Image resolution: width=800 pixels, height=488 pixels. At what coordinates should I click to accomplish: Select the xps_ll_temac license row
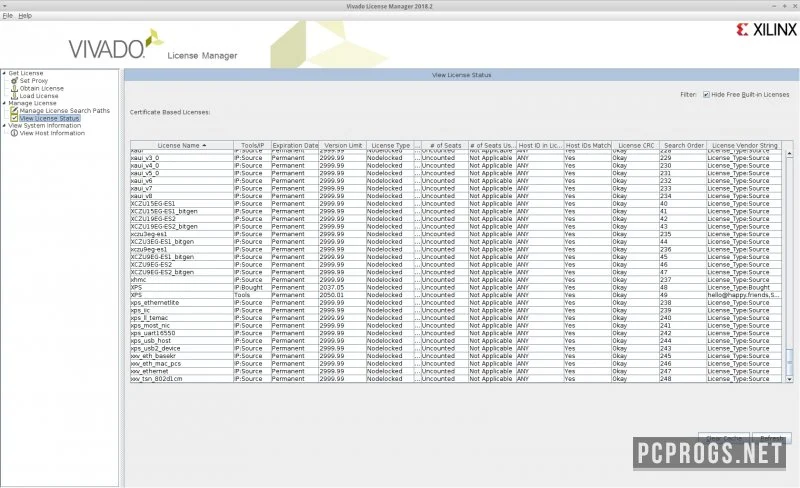coord(456,318)
